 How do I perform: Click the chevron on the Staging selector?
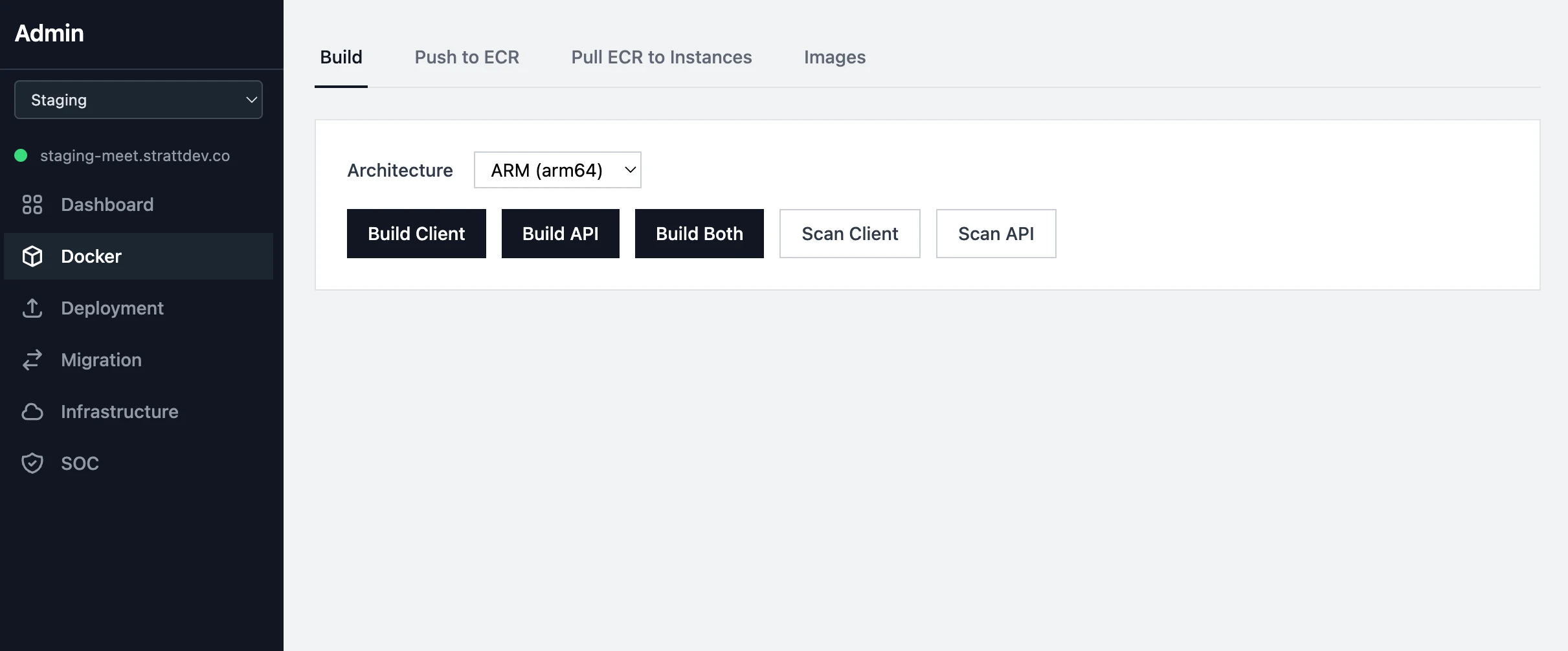click(x=251, y=100)
